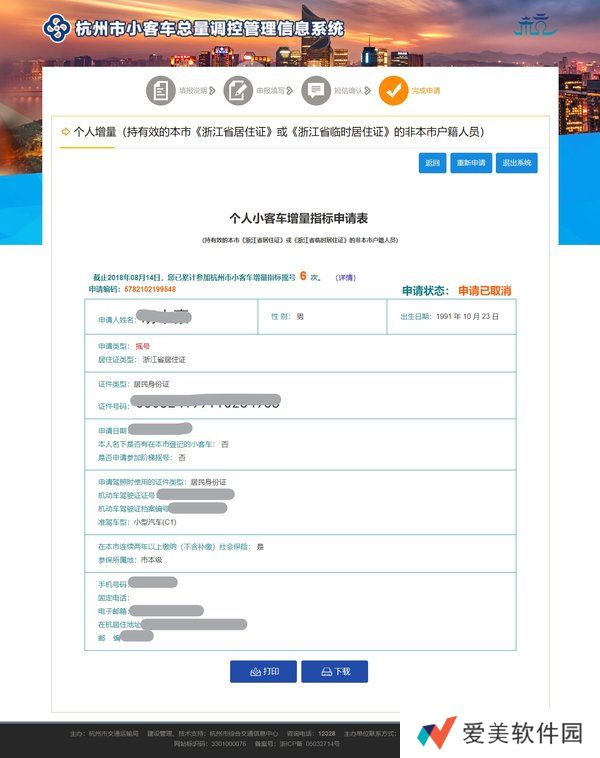Click the 打印 print button
Image resolution: width=600 pixels, height=758 pixels.
[x=263, y=671]
